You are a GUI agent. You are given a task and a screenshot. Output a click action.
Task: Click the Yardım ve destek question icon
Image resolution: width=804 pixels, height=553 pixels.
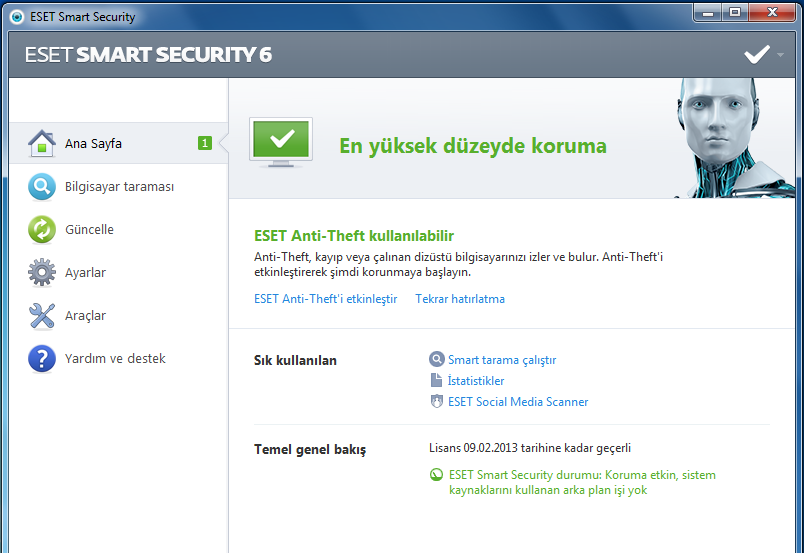click(x=42, y=359)
